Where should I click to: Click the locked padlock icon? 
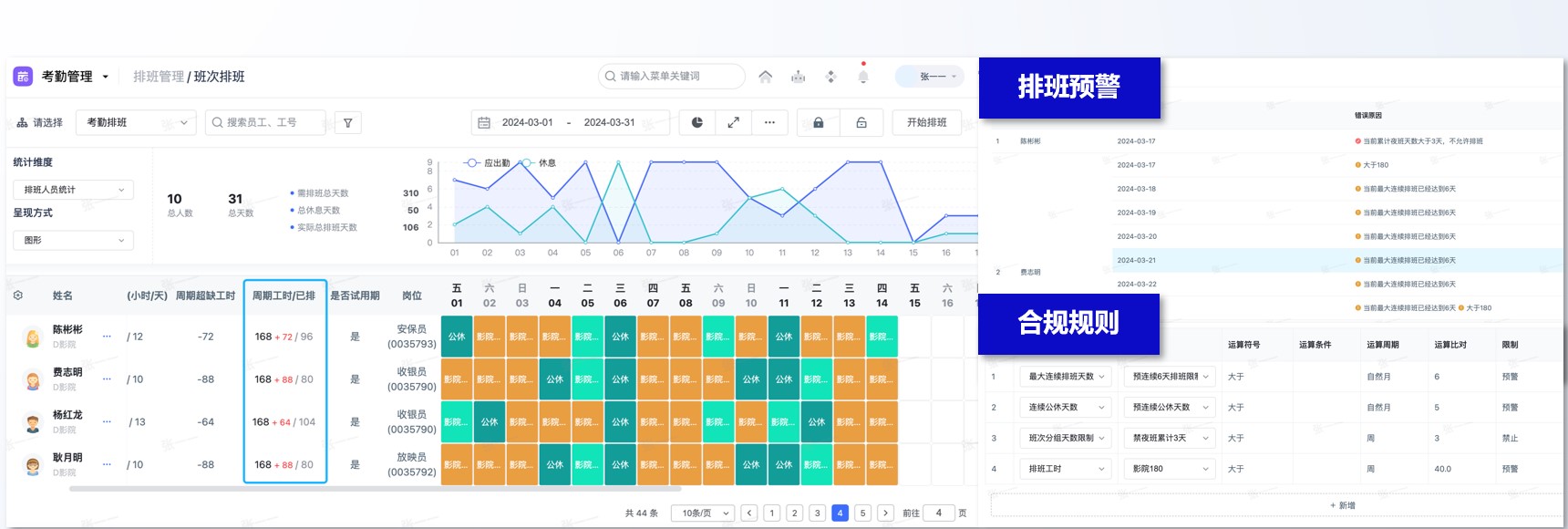tap(818, 122)
